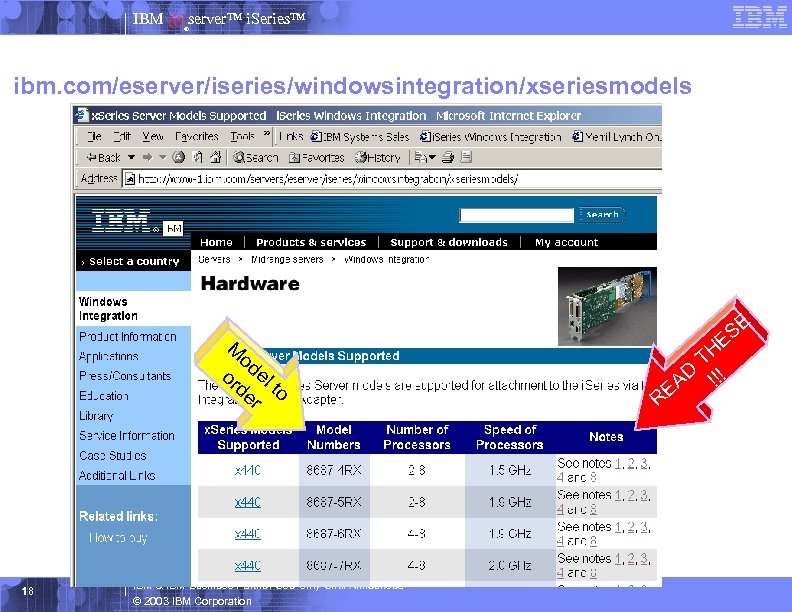Click x440 link in 8687-7RX row
This screenshot has width=792, height=612.
(x=248, y=566)
